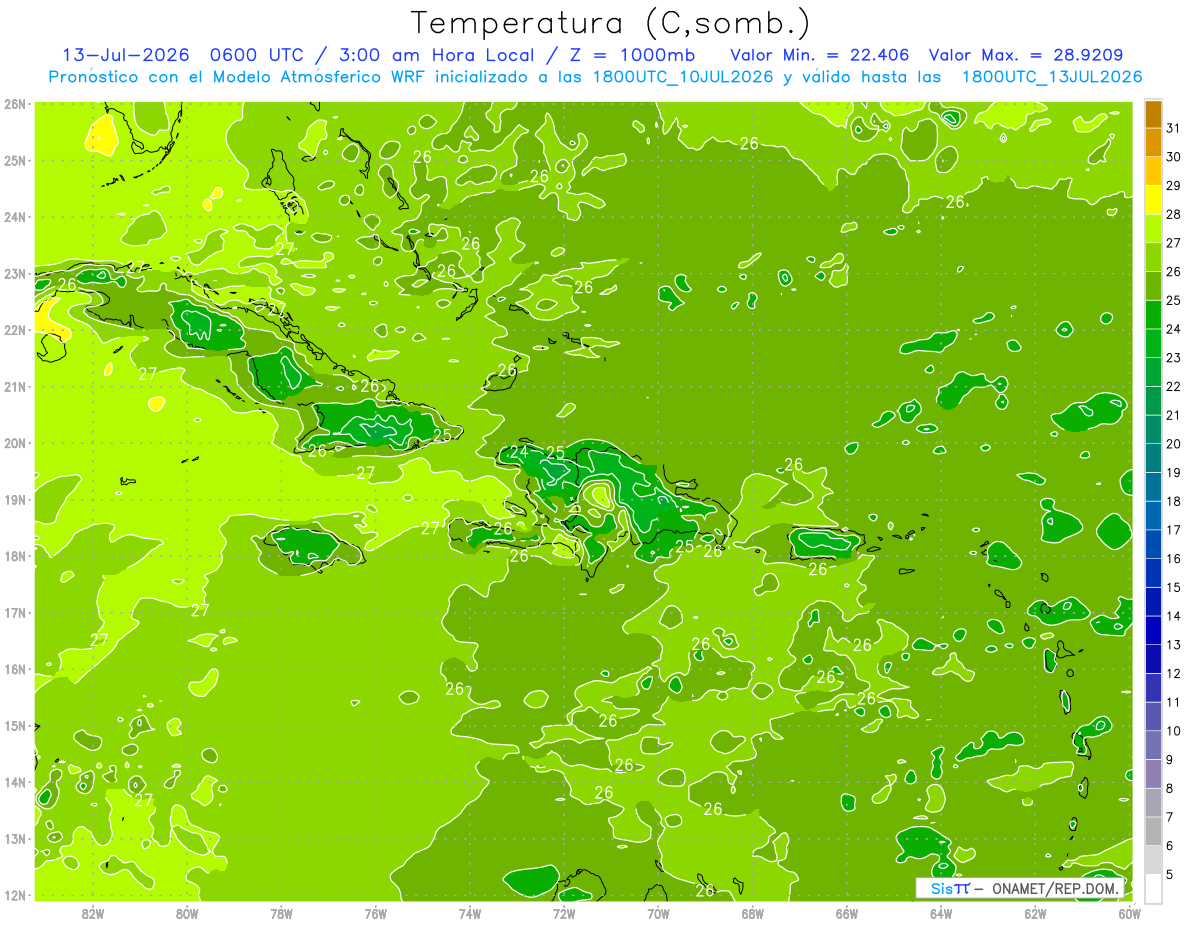Click the '21N' latitude axis label
Image resolution: width=1200 pixels, height=927 pixels.
(15, 386)
